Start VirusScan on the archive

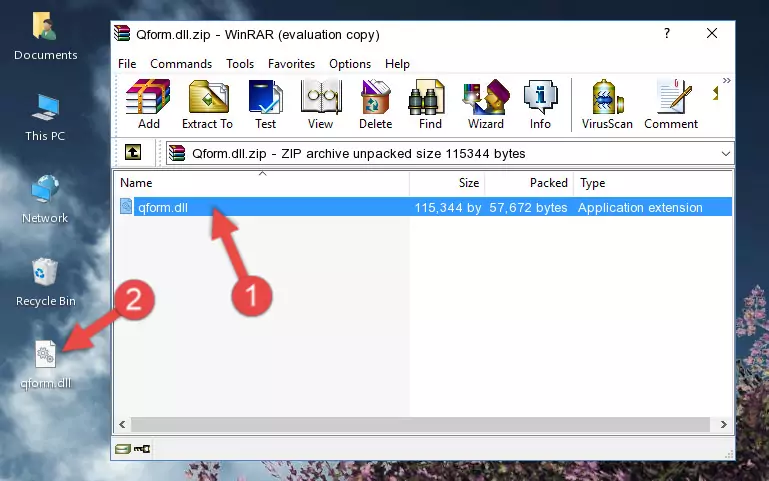[x=607, y=104]
